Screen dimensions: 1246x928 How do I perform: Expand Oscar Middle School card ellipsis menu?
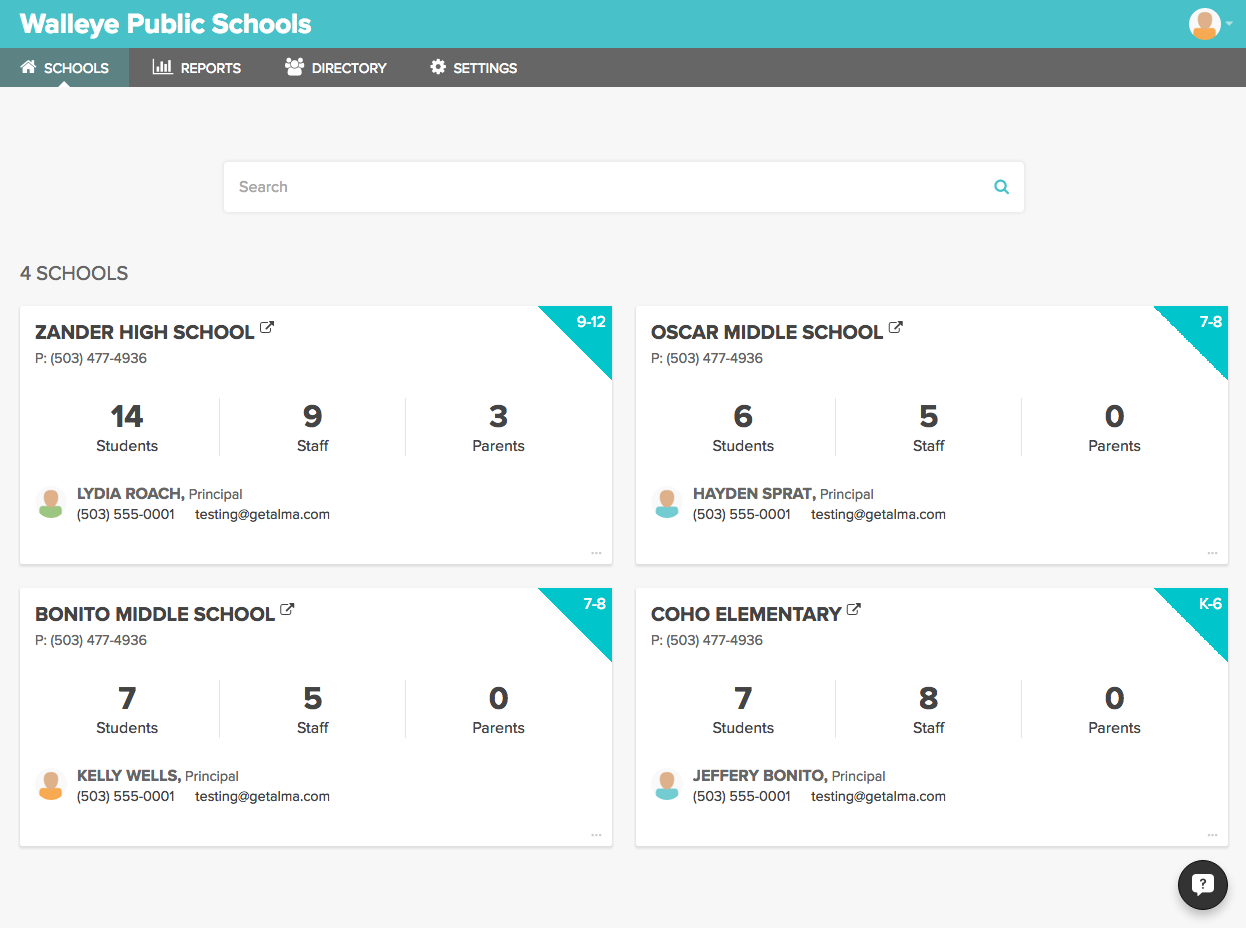tap(1212, 553)
